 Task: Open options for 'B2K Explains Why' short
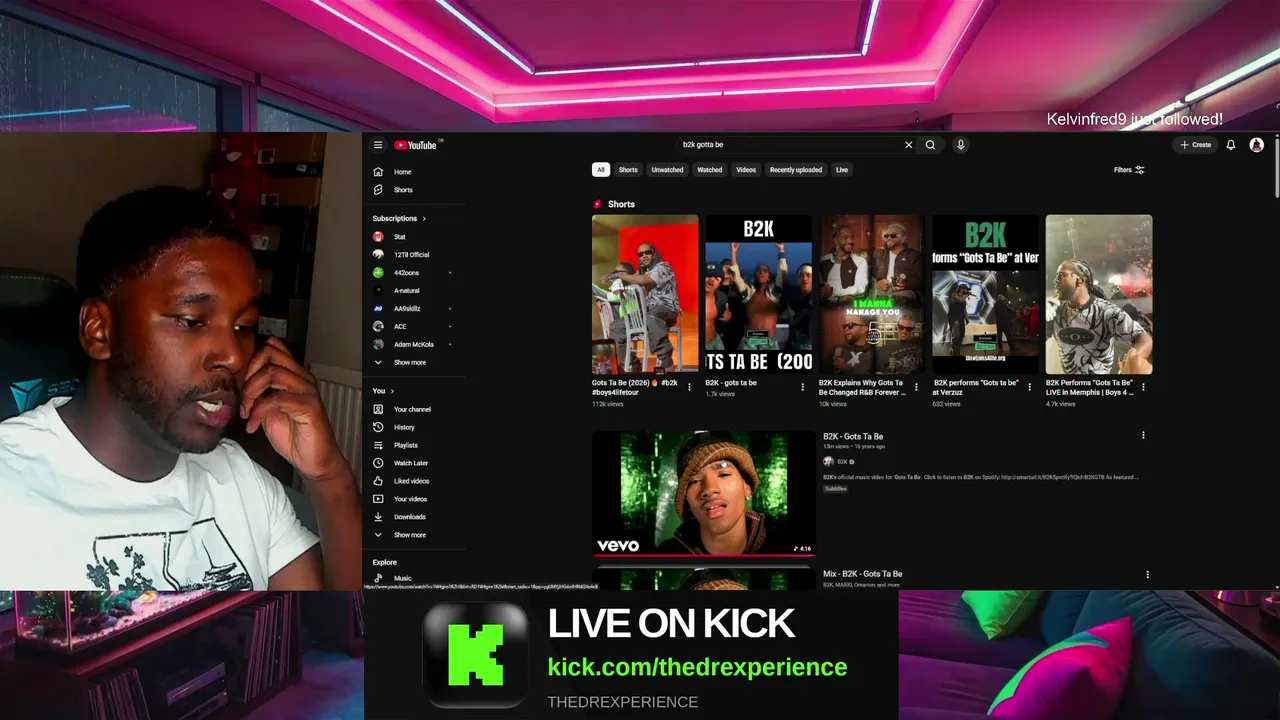(x=916, y=387)
